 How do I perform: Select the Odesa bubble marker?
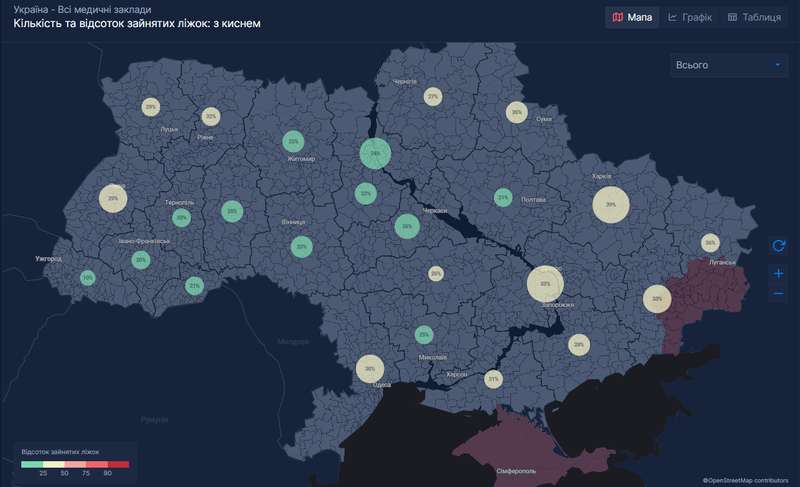tap(370, 369)
